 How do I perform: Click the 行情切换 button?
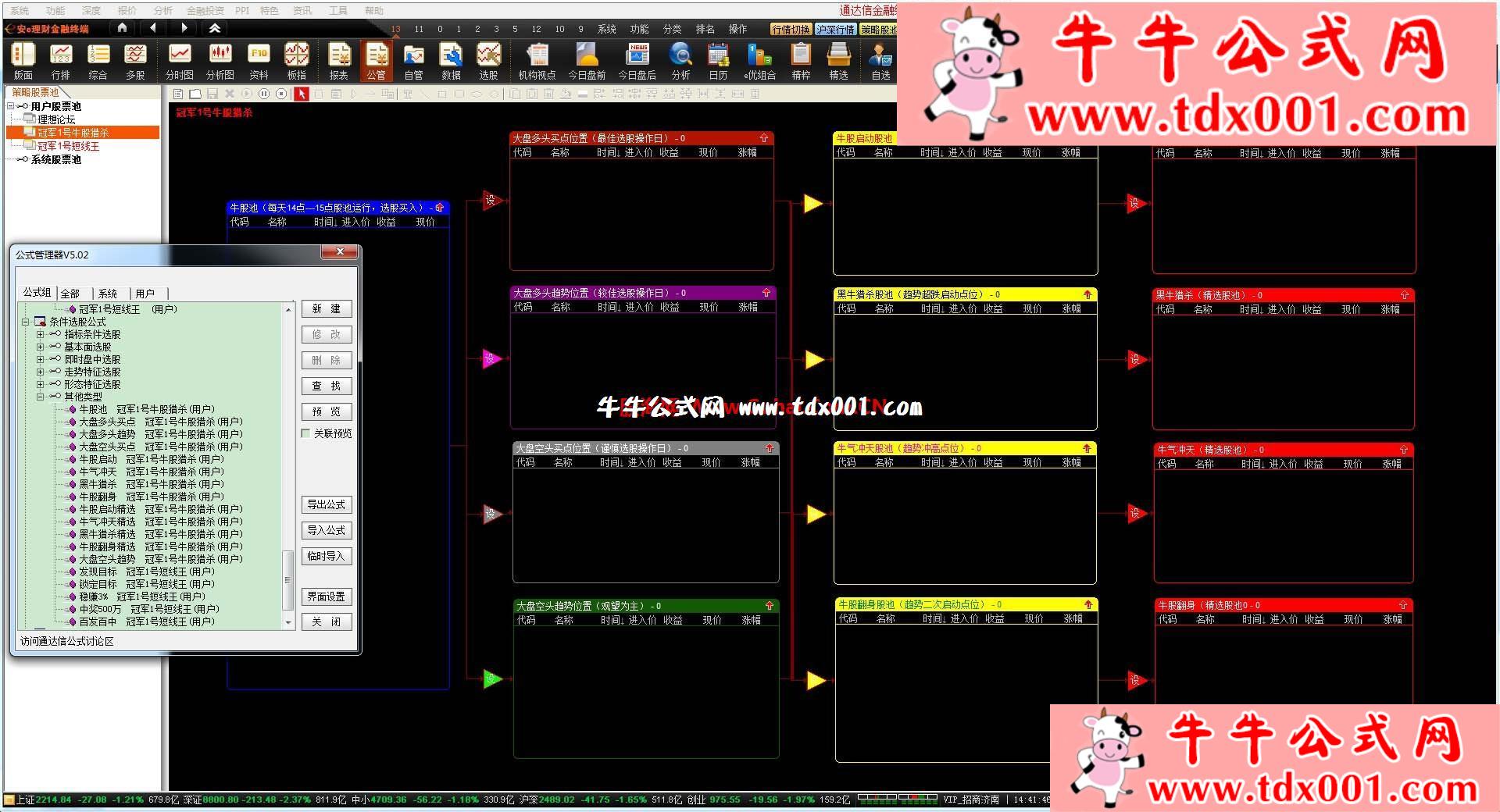pos(791,29)
